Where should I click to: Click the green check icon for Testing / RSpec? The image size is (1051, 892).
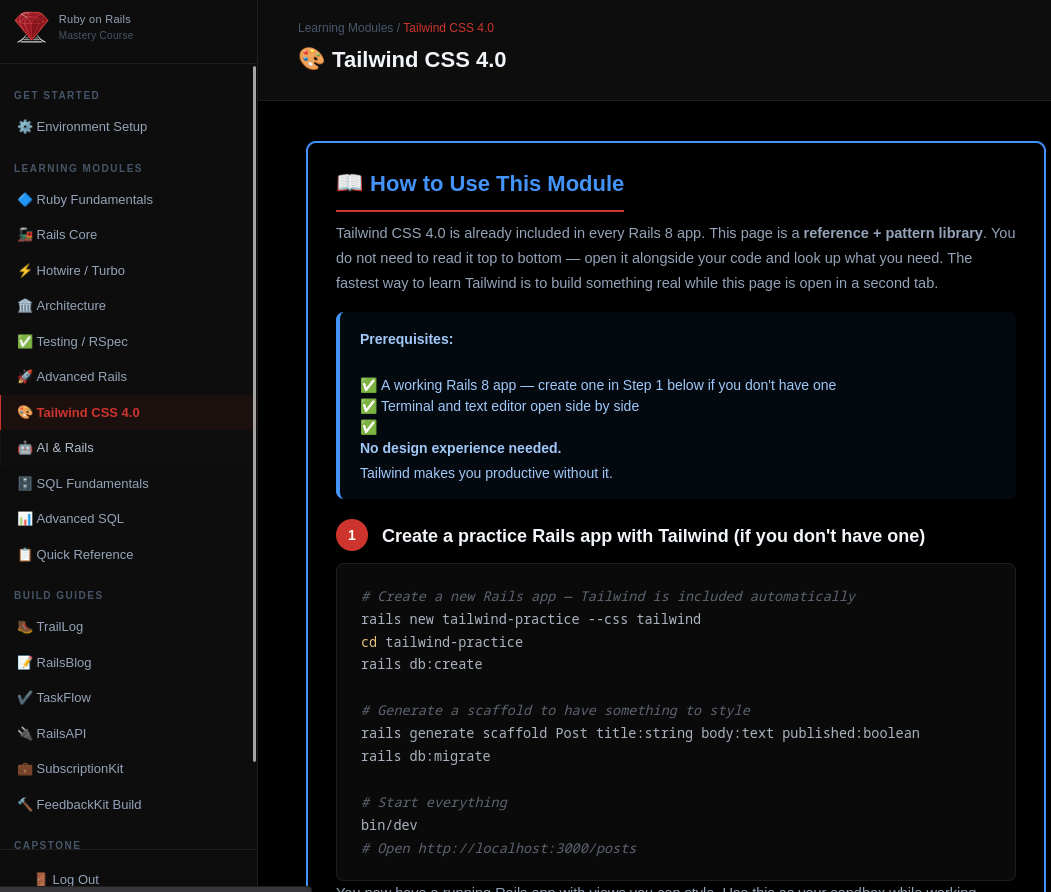coord(25,342)
